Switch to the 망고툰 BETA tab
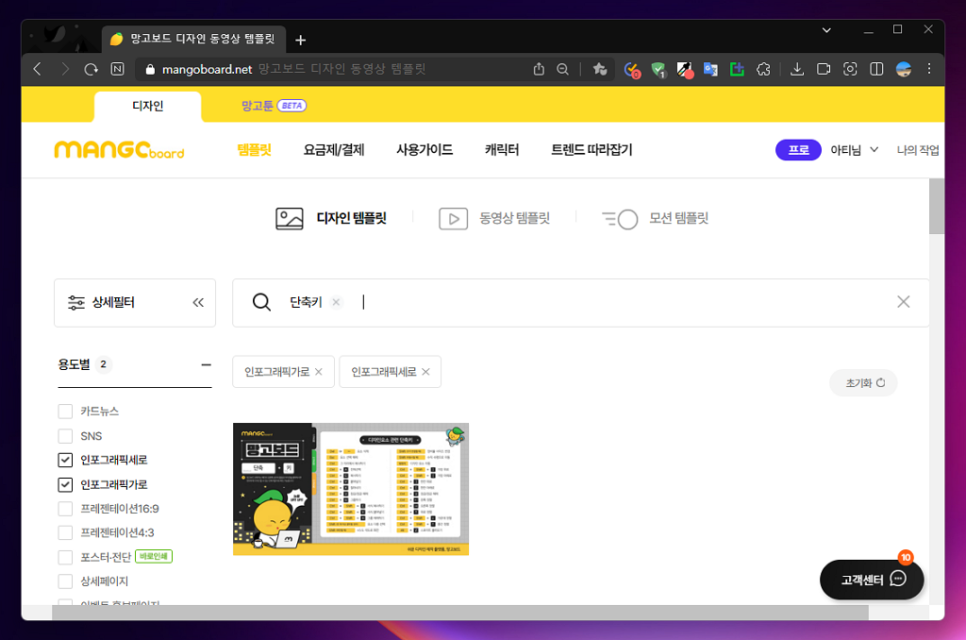The width and height of the screenshot is (966, 640). 274,106
